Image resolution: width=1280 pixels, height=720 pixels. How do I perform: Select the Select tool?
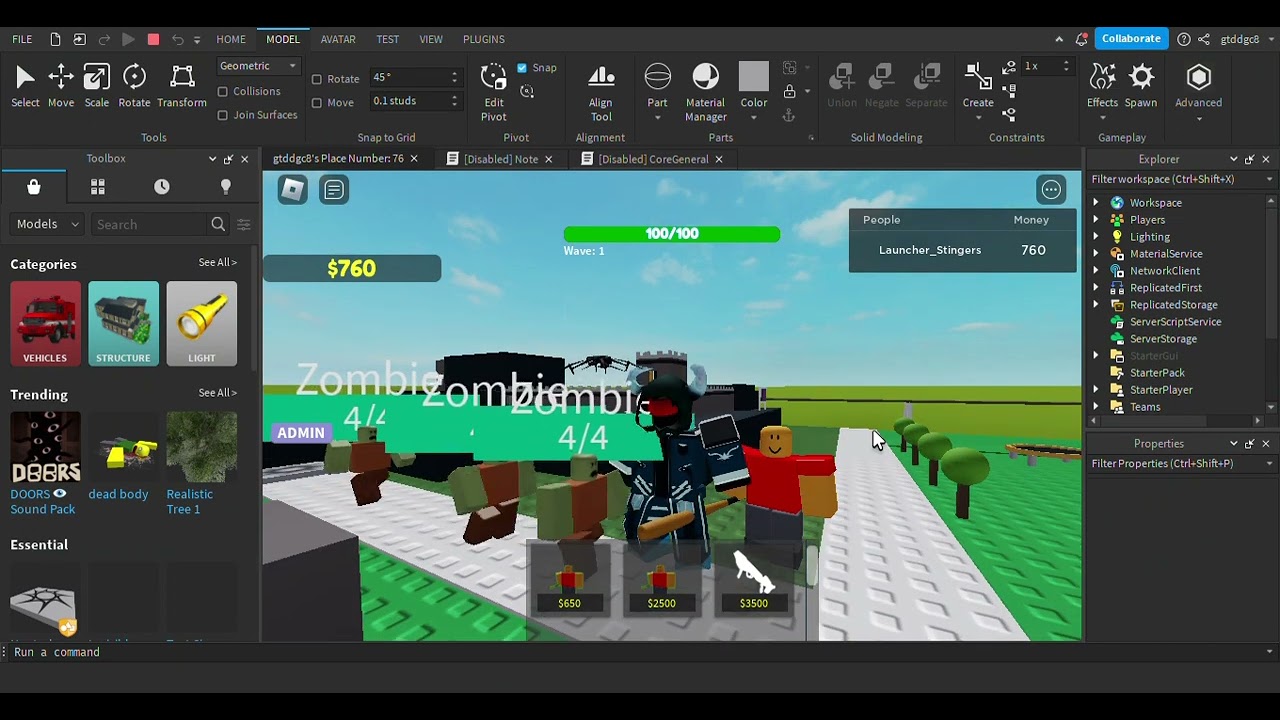[x=25, y=86]
